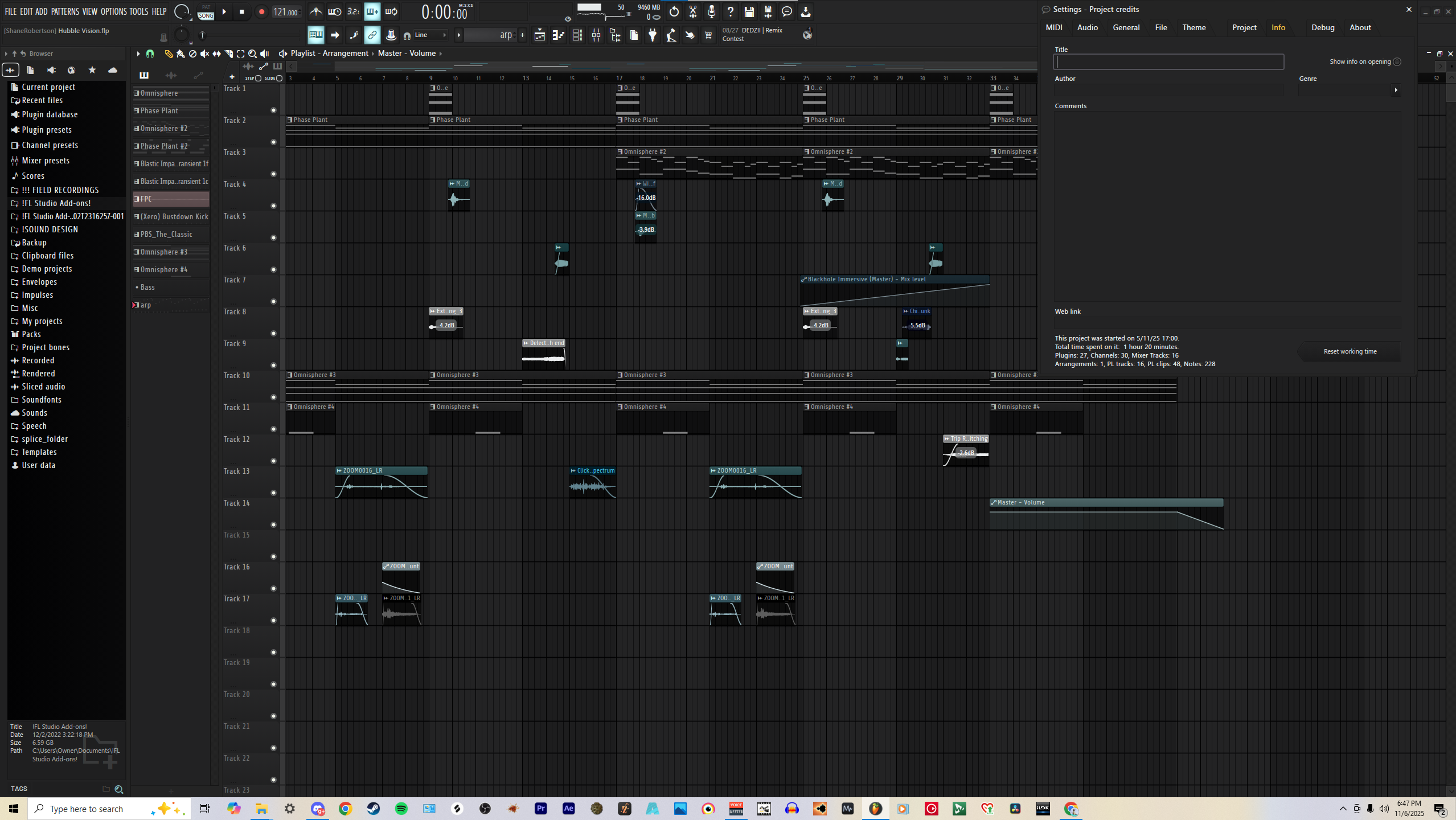Enable Show info on opening
Screen dimensions: 1456x820
point(1397,61)
